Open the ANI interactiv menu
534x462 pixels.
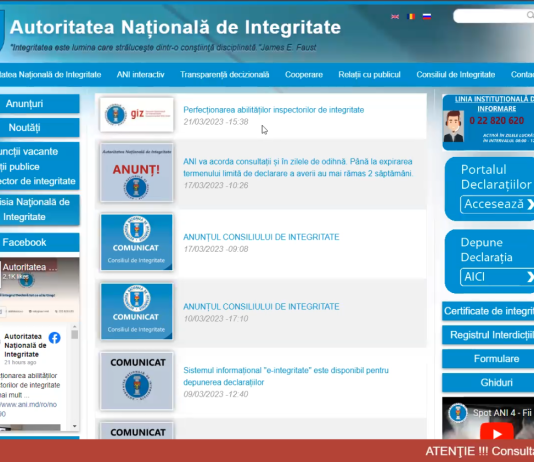point(140,75)
